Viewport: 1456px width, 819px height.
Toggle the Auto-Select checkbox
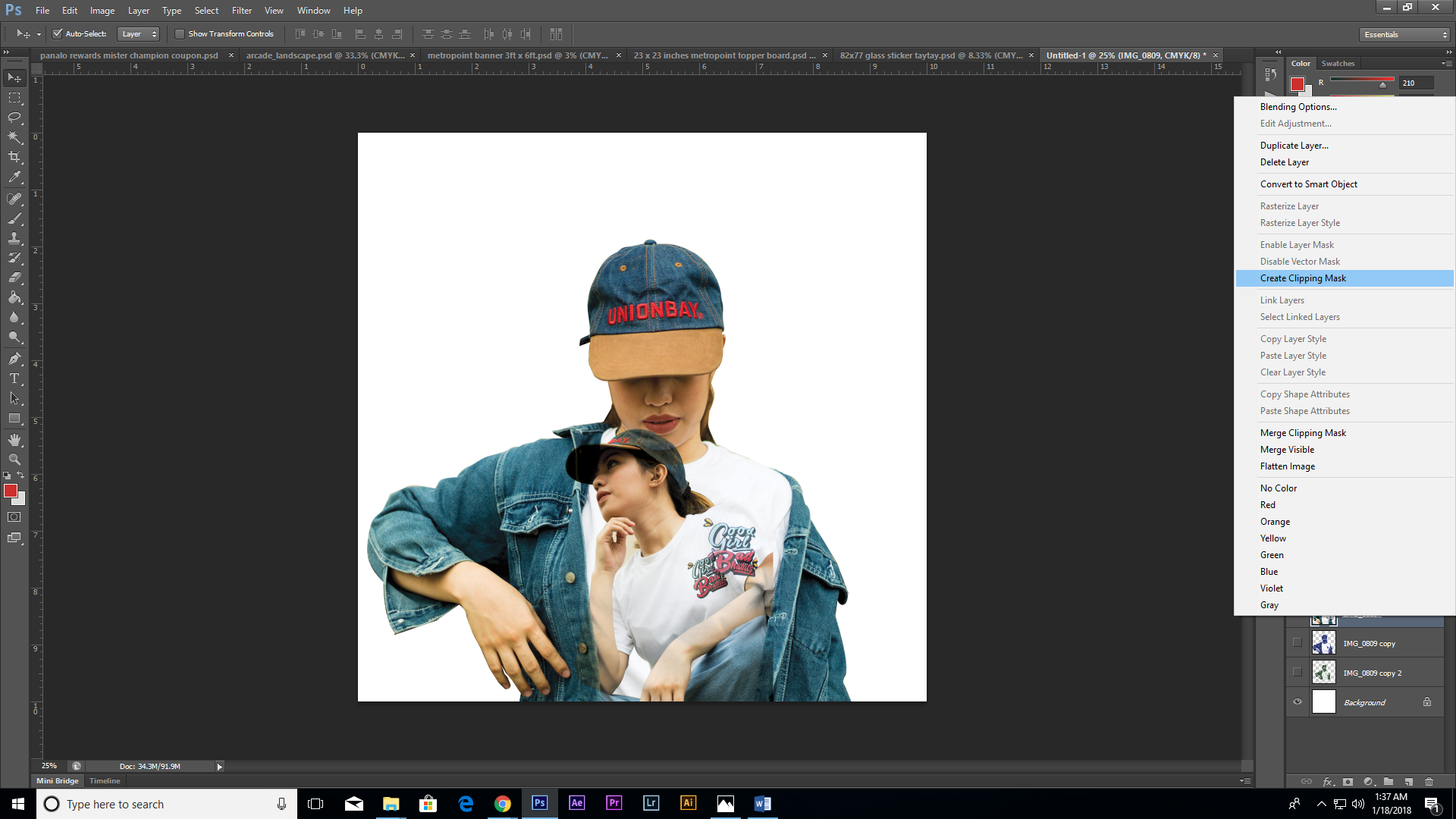57,34
